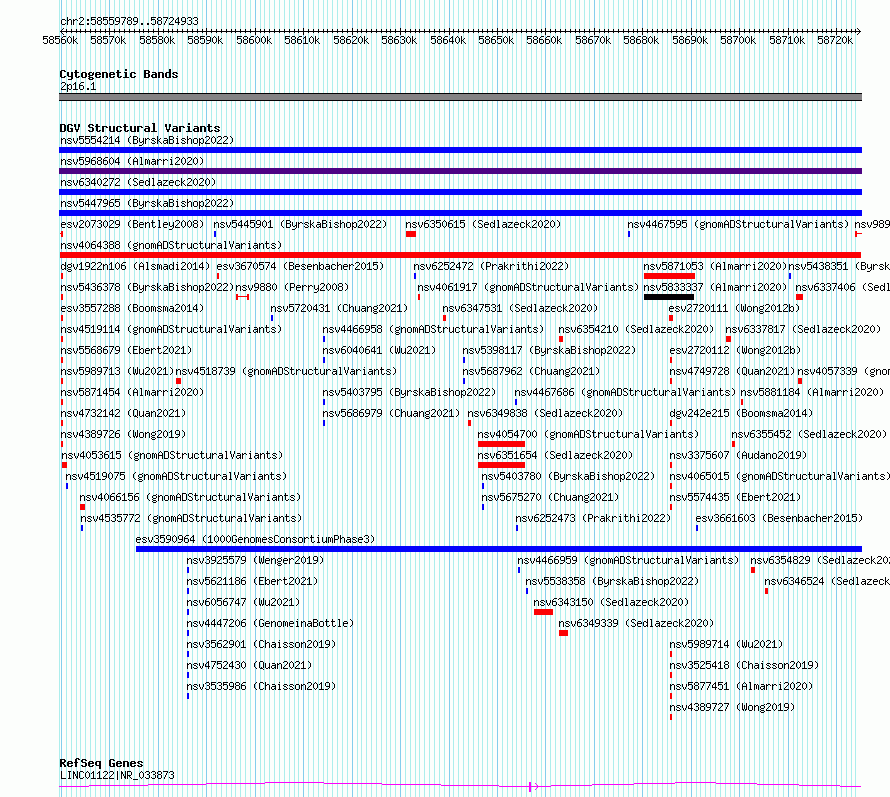
Task: Click red glyph under nsv6354829
Action: 753,570
